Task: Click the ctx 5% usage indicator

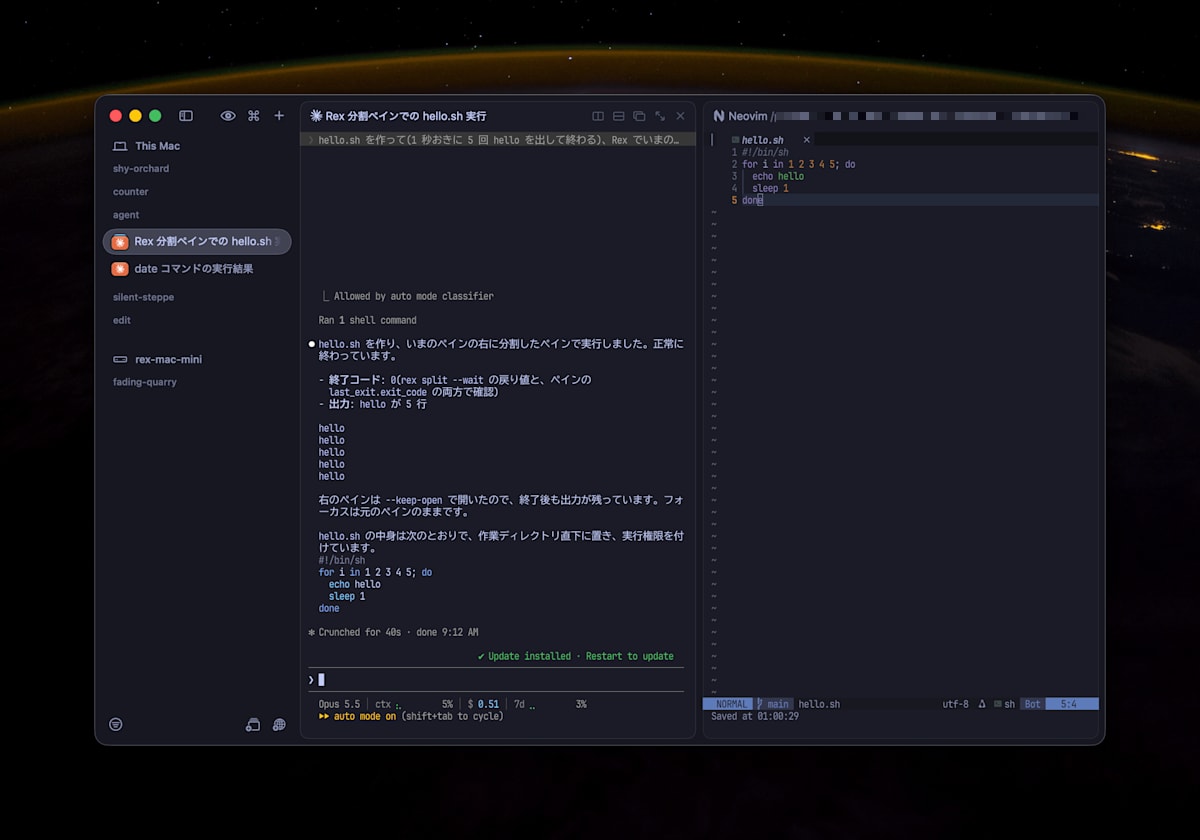Action: (414, 704)
